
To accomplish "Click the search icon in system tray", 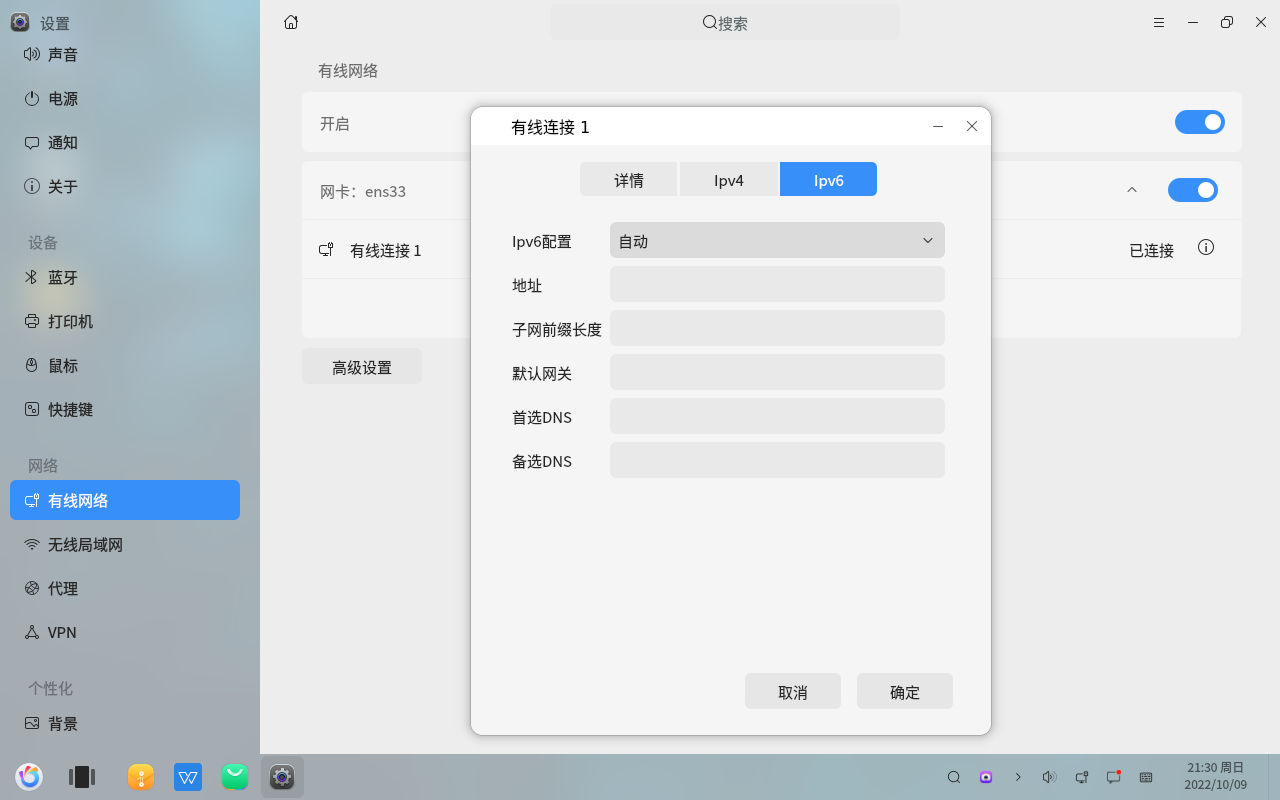I will (x=954, y=777).
